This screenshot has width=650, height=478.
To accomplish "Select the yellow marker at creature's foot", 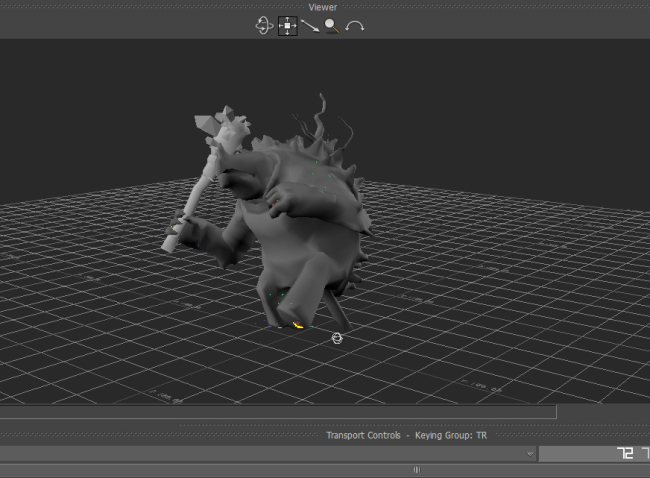I will click(x=297, y=324).
